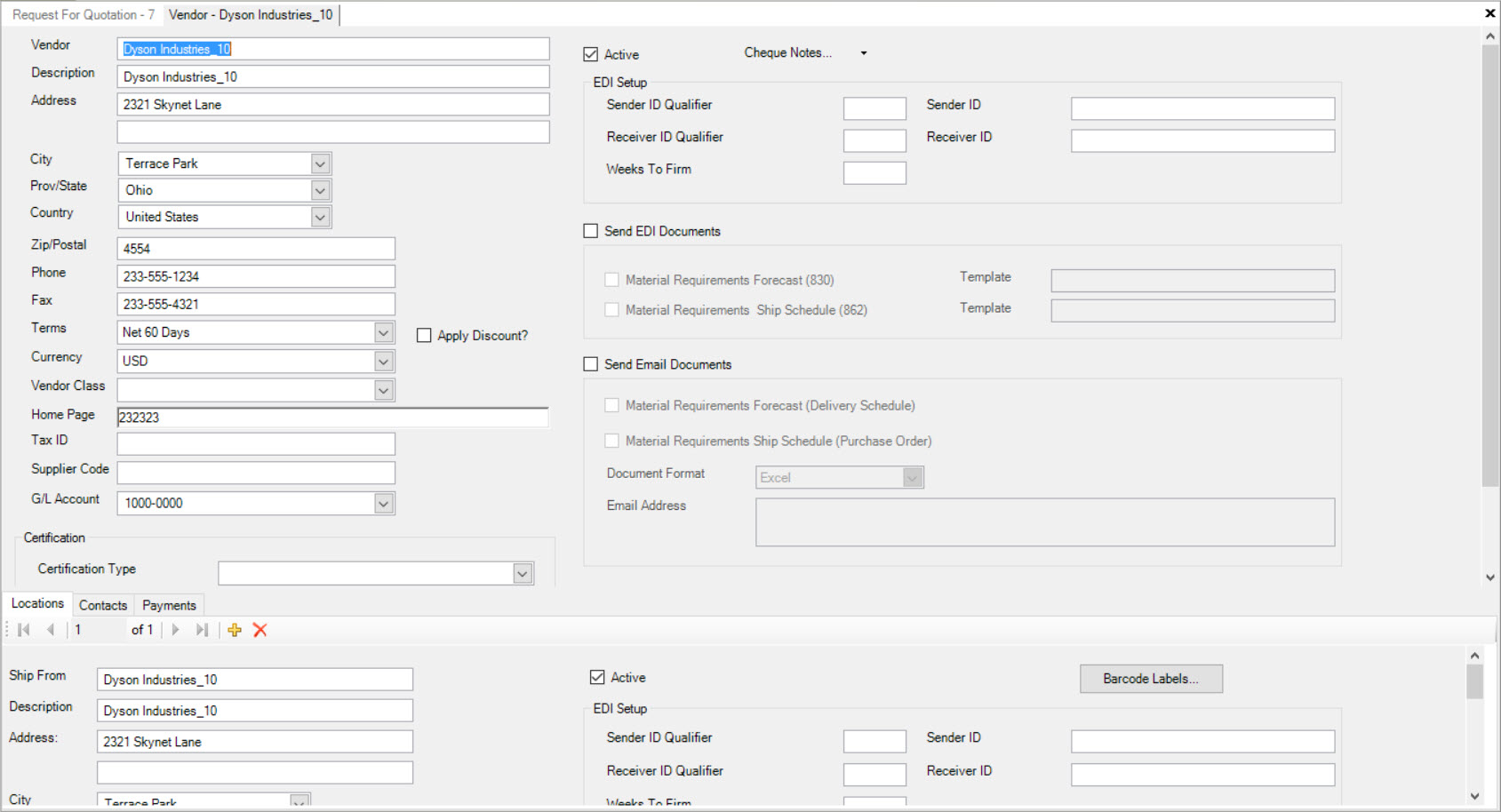
Task: Click upper panel scroll down arrow
Action: click(1490, 577)
